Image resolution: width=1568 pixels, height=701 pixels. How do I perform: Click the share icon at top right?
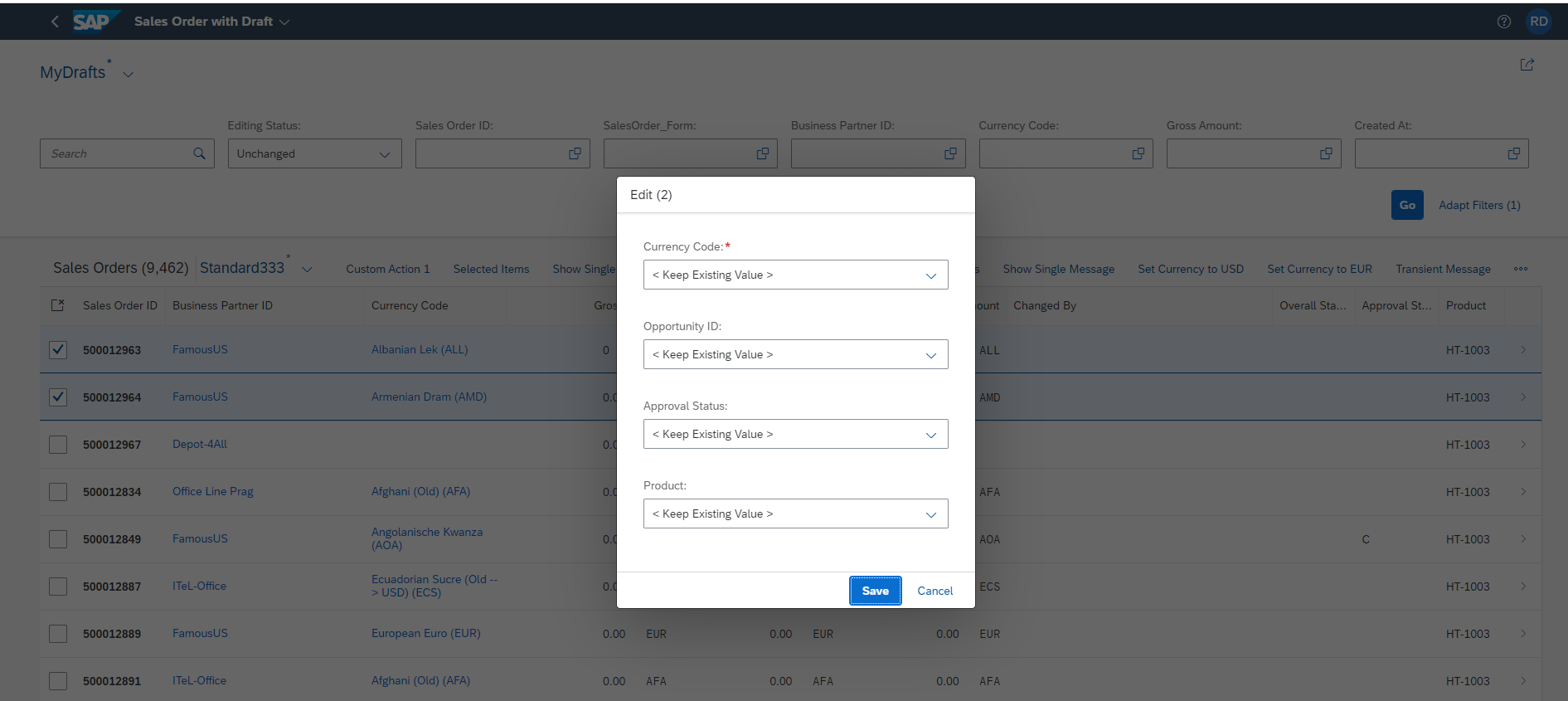coord(1527,65)
